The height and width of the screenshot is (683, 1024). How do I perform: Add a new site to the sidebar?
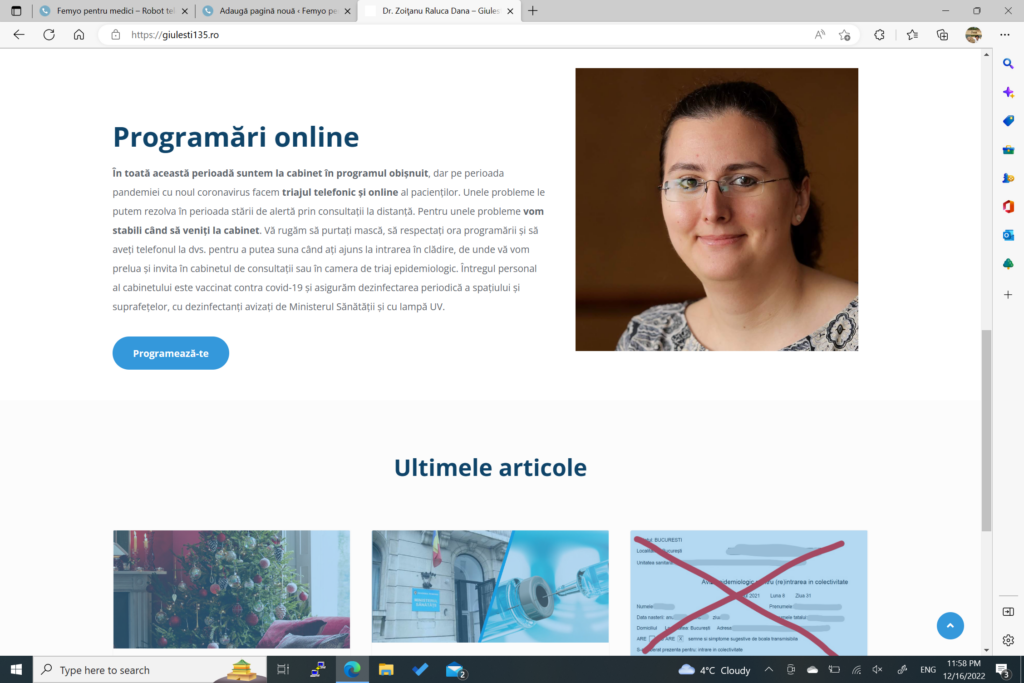click(x=1008, y=294)
